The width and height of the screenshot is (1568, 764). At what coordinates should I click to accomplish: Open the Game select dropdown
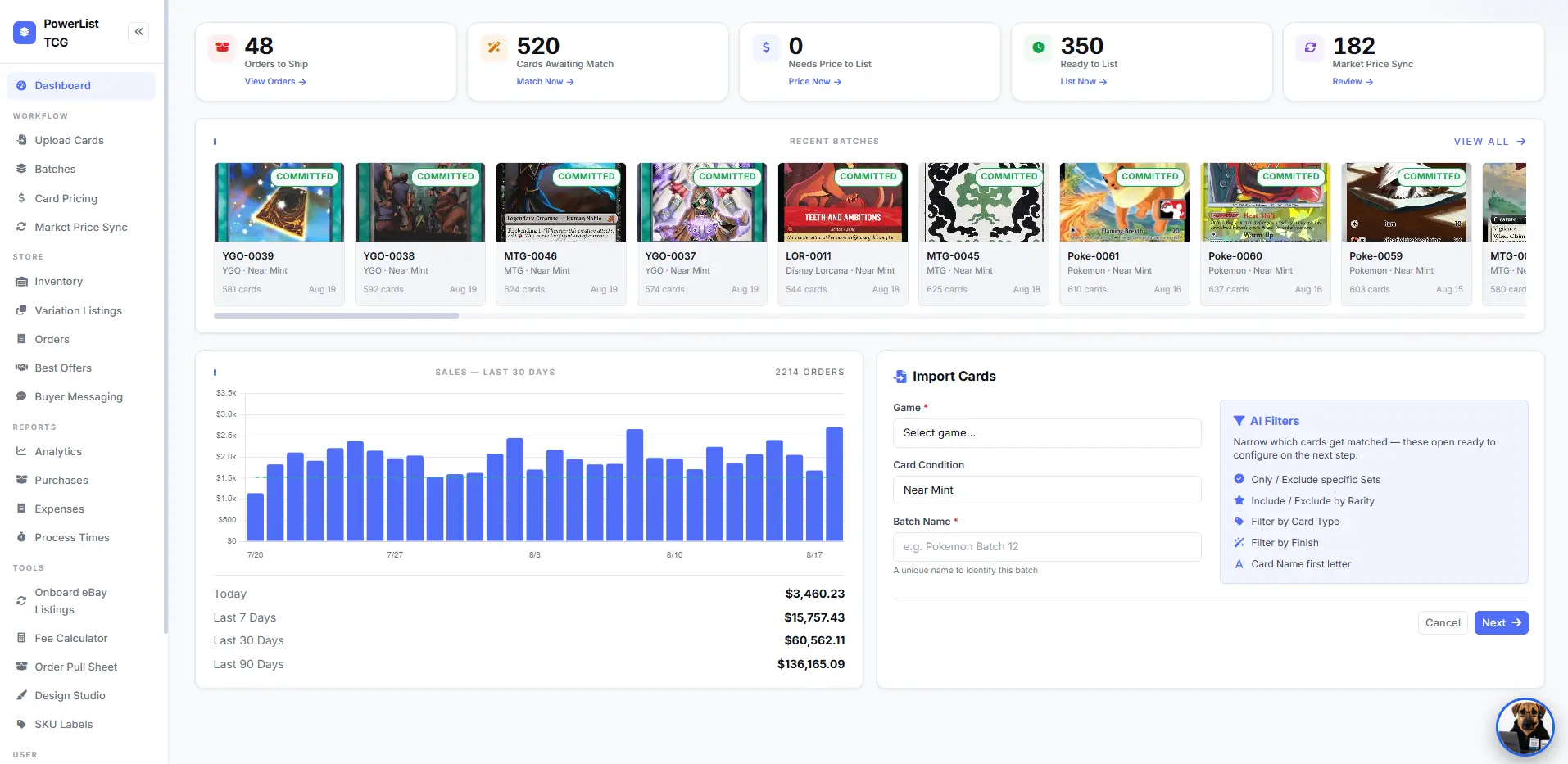point(1047,433)
